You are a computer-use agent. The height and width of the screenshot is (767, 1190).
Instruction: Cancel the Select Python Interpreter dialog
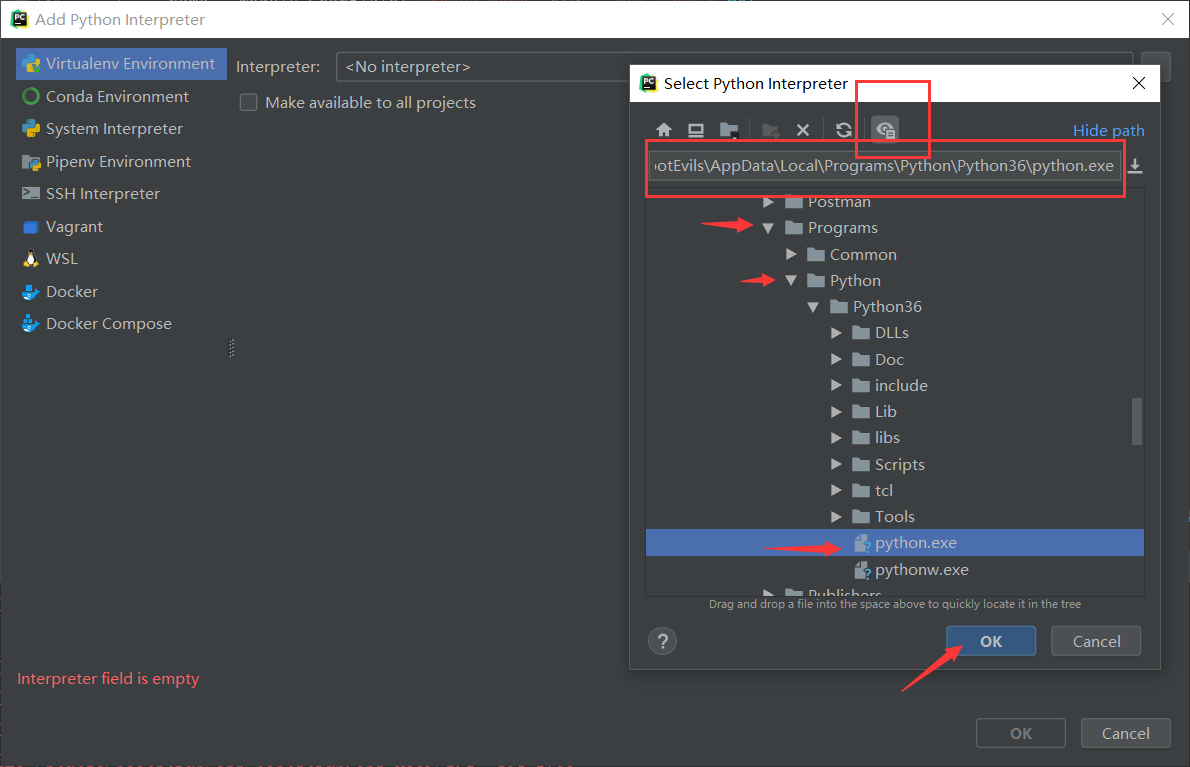coord(1096,641)
